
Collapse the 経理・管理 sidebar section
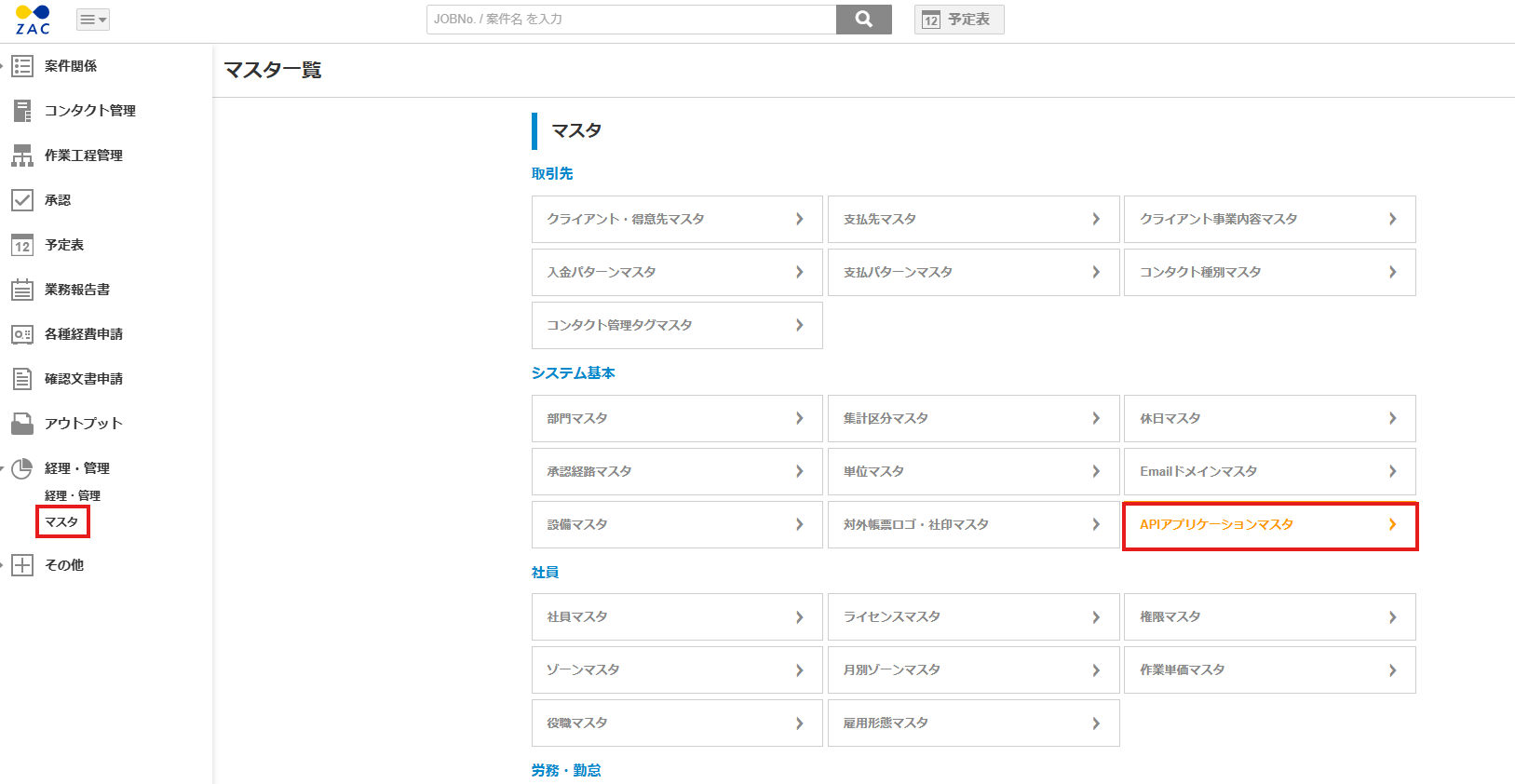tap(3, 468)
